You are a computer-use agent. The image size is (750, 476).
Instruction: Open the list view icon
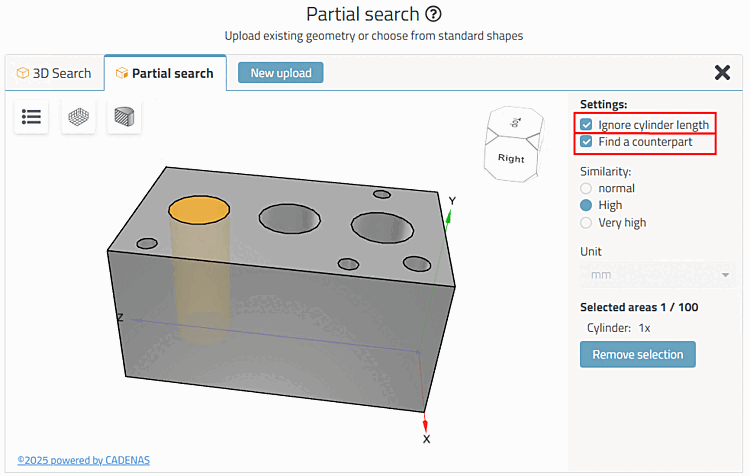click(x=32, y=116)
